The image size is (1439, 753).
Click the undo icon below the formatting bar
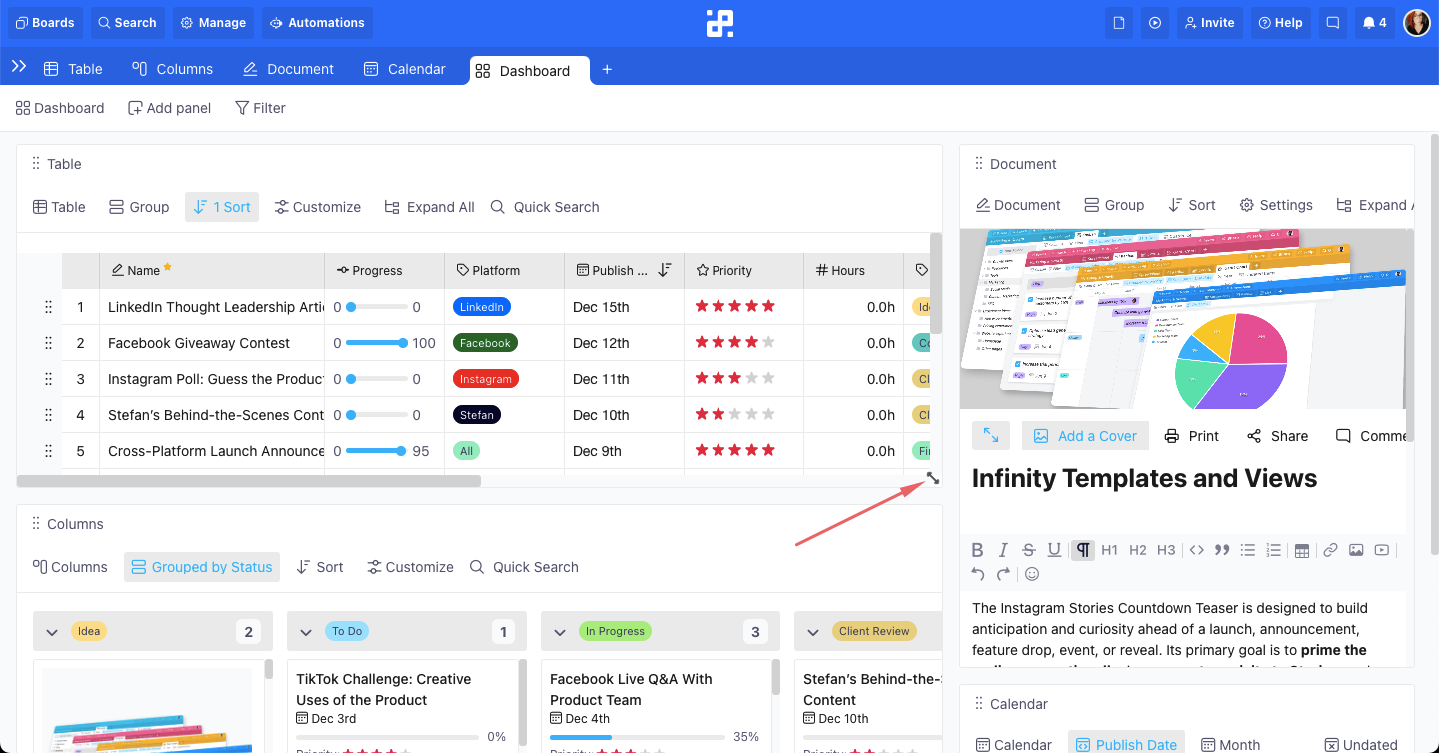click(977, 573)
